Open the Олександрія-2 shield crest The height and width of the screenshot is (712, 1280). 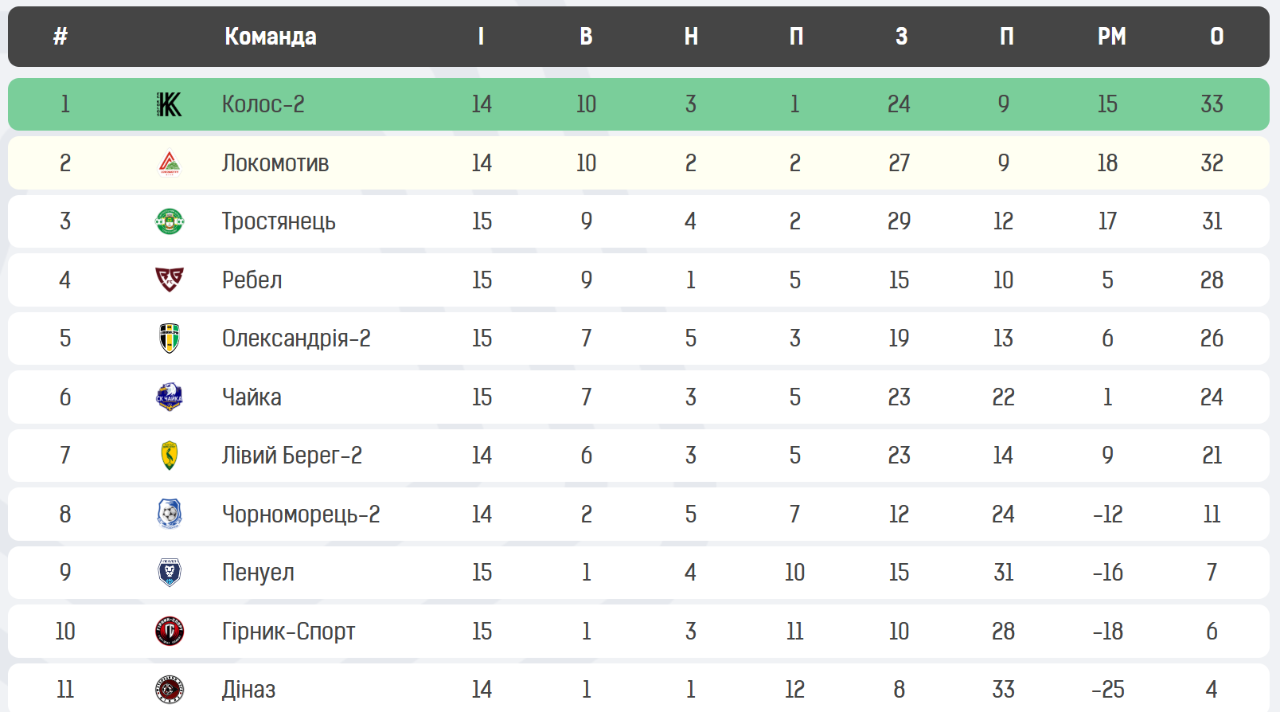click(169, 338)
